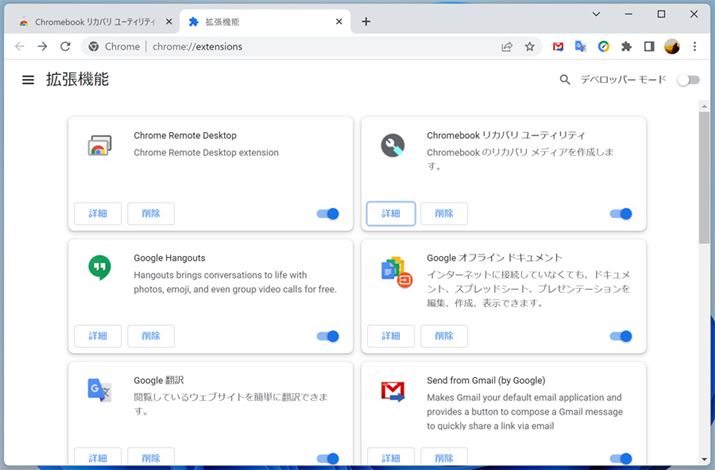Open Chrome's three-dot menu
Image resolution: width=715 pixels, height=470 pixels.
point(695,46)
